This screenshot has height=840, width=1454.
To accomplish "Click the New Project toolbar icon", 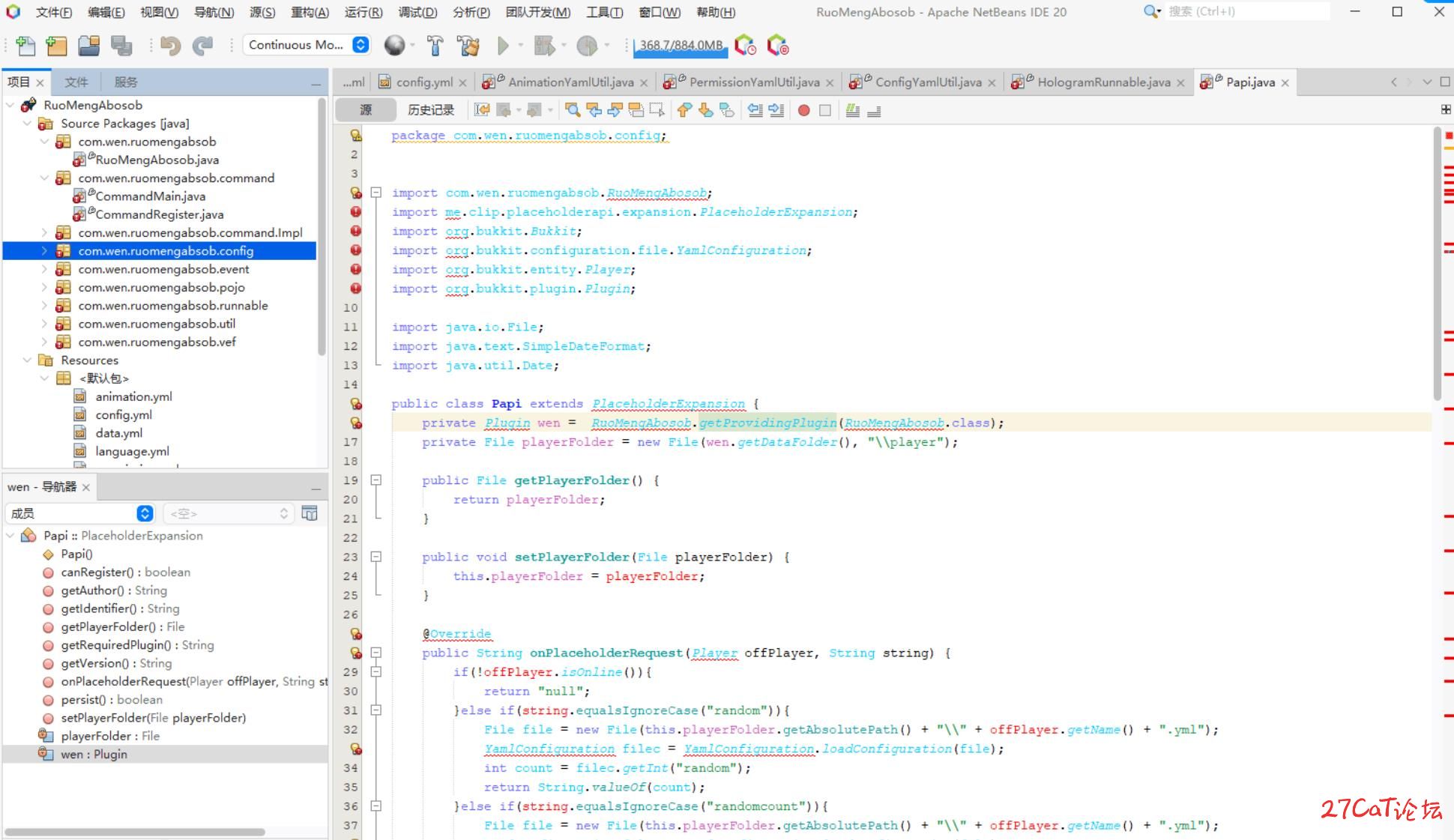I will coord(56,46).
